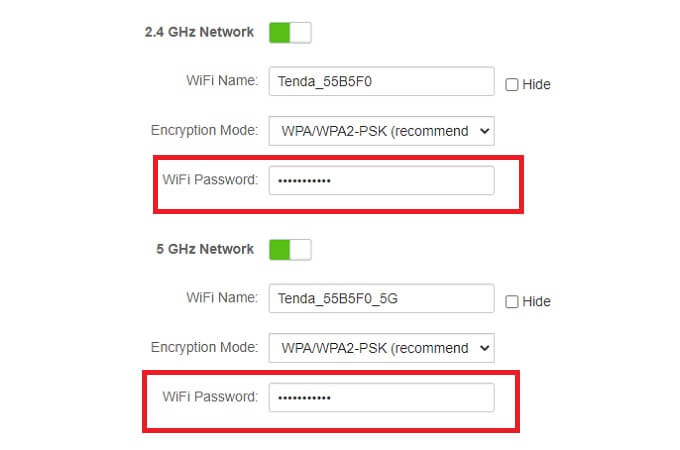Click the 5 GHz "WiFi Password:" label

tap(210, 397)
